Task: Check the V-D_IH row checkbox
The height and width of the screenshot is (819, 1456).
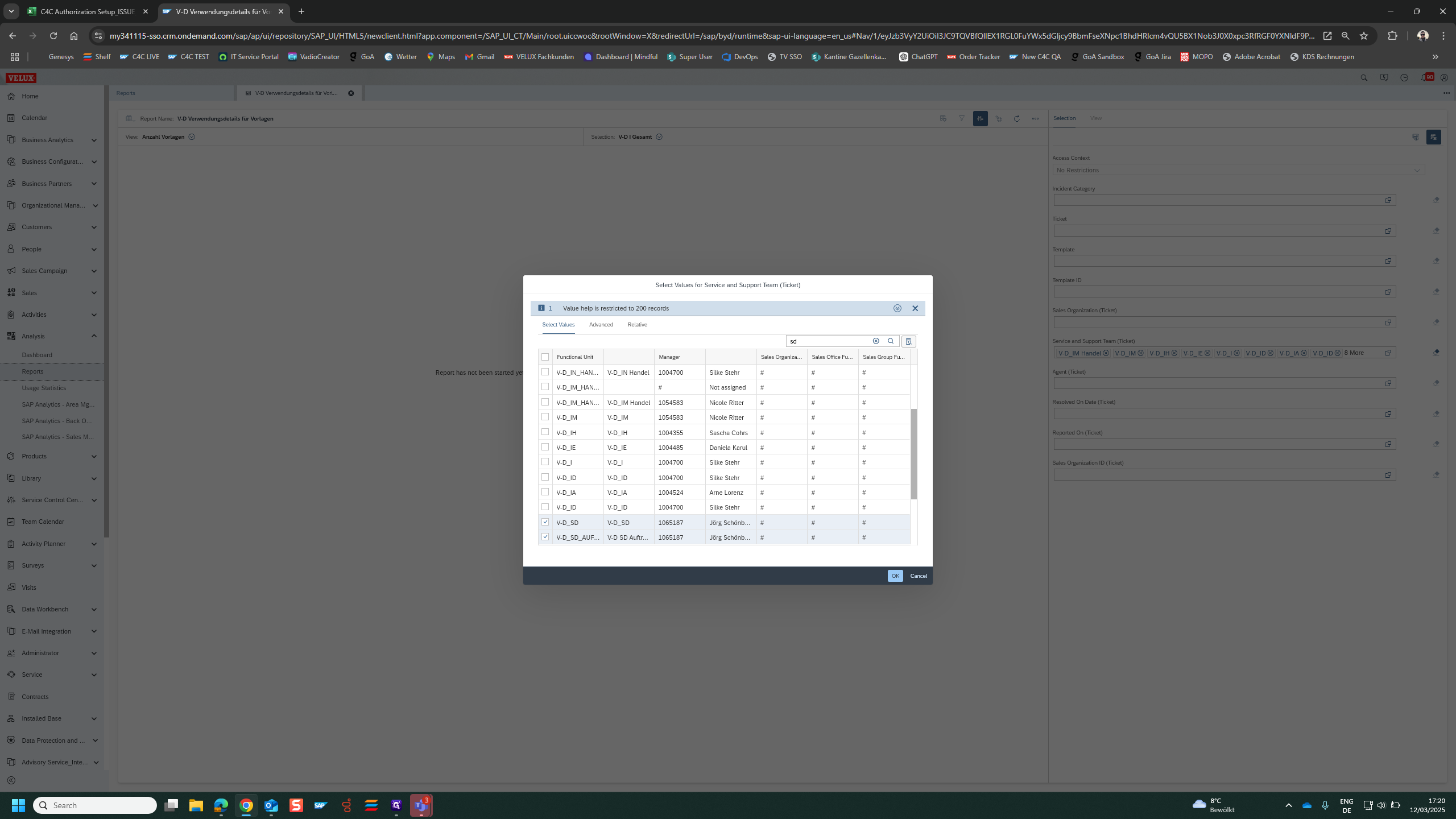Action: 545,432
